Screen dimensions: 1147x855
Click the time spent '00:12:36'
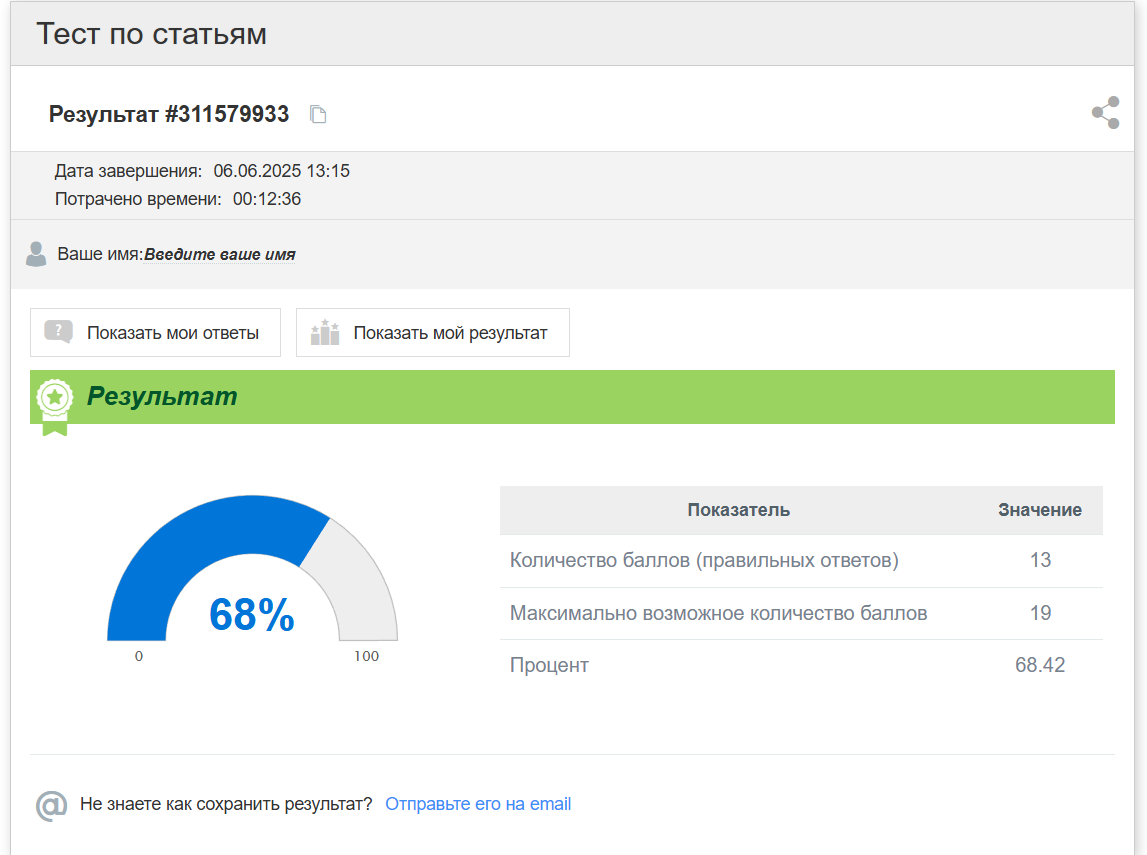coord(267,199)
